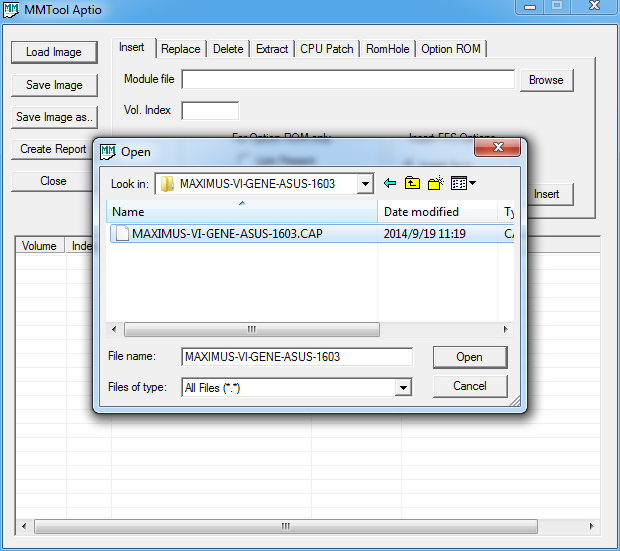Click Browse next to Module file

(x=546, y=80)
